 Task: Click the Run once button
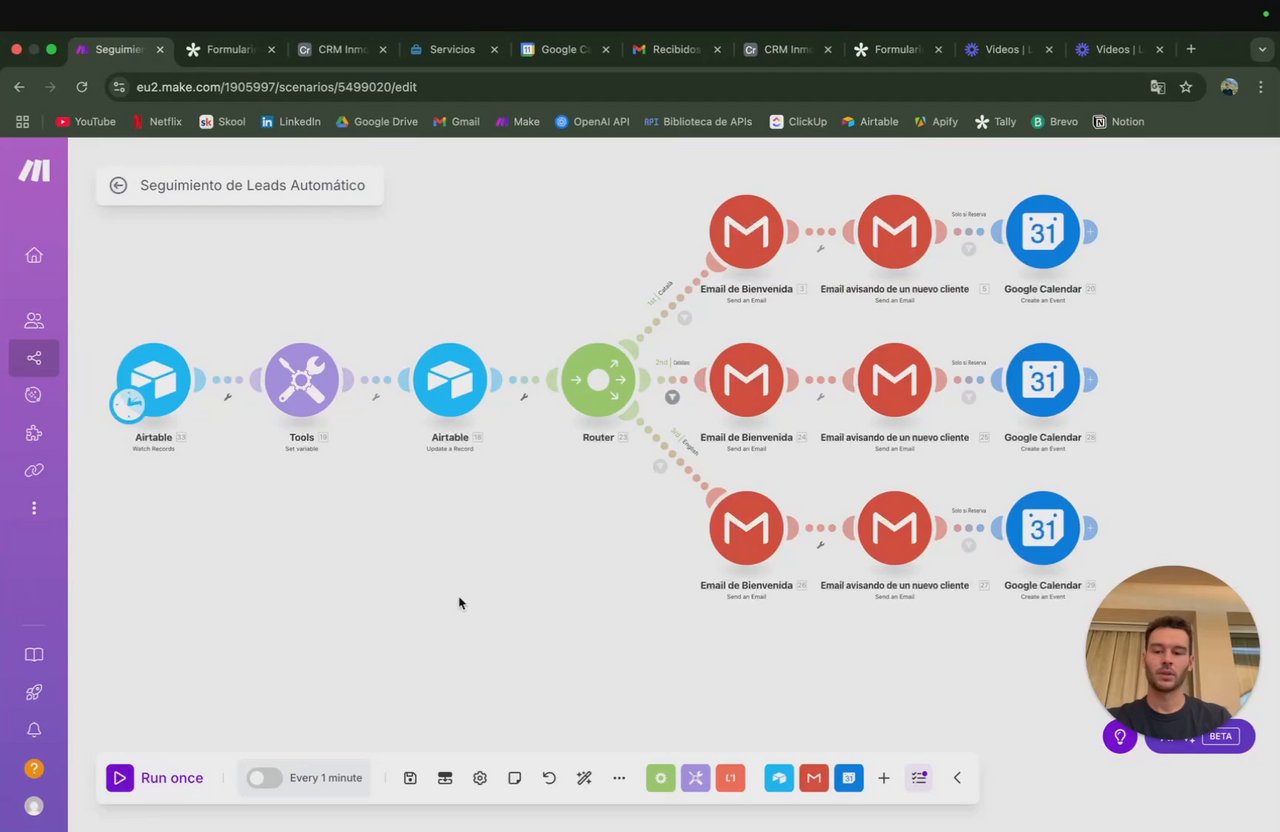(x=155, y=778)
